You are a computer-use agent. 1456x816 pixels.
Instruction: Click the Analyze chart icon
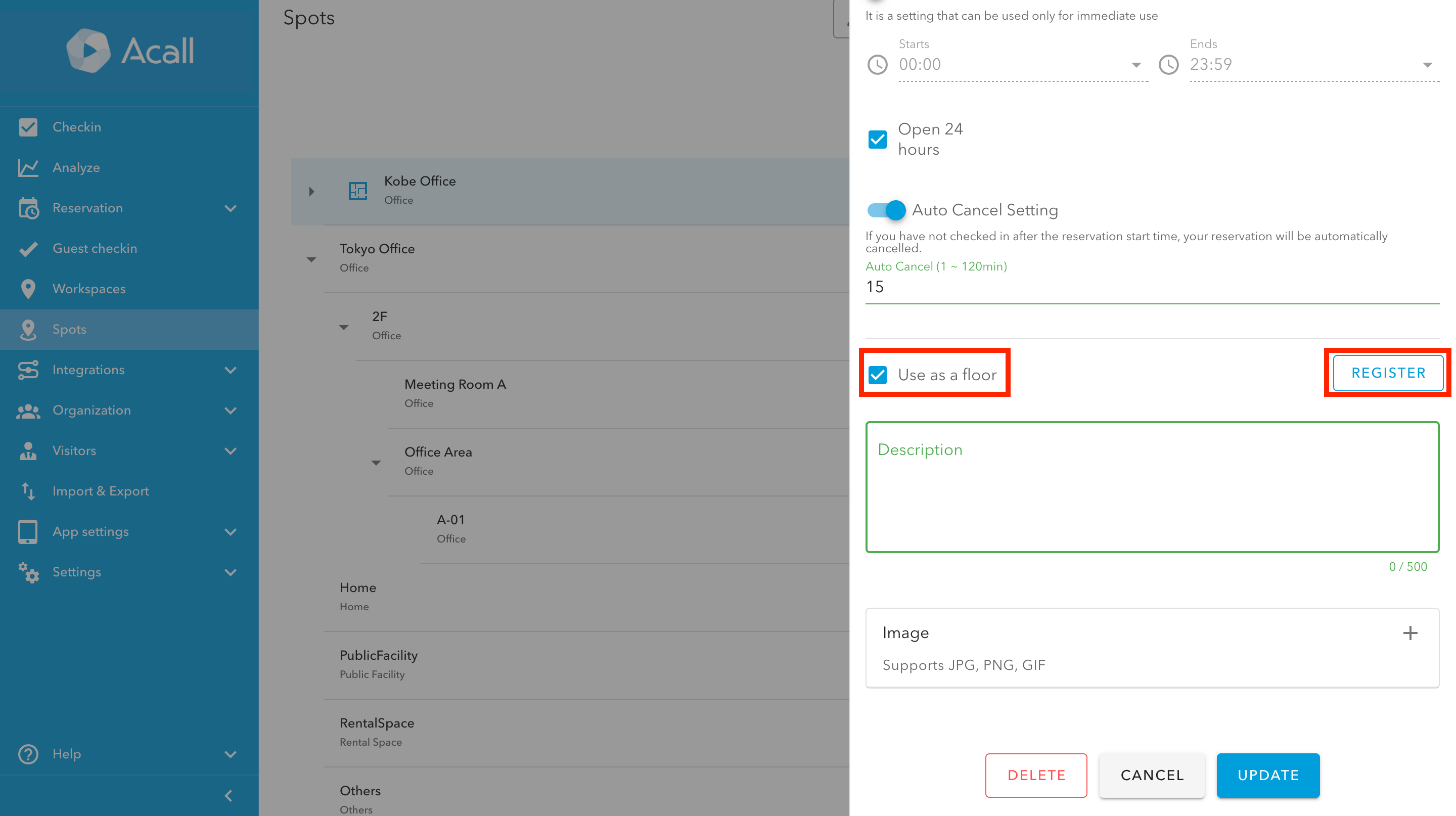click(x=28, y=167)
